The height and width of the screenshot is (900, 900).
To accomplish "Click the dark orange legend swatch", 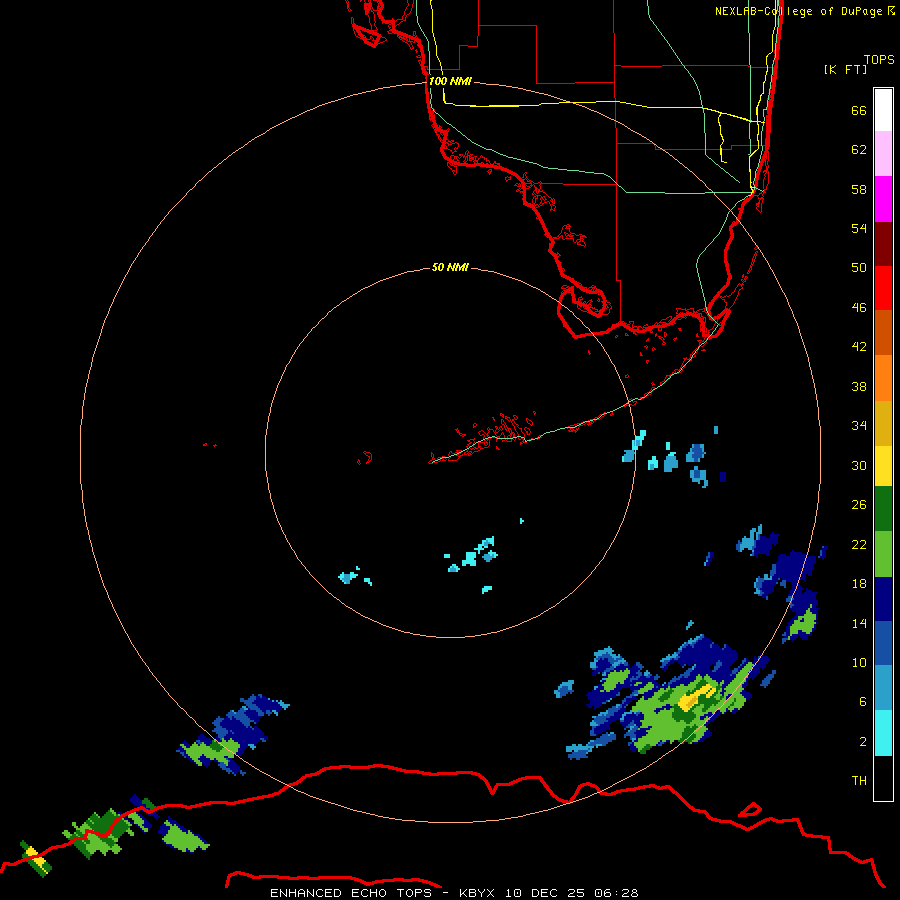I will (x=883, y=332).
